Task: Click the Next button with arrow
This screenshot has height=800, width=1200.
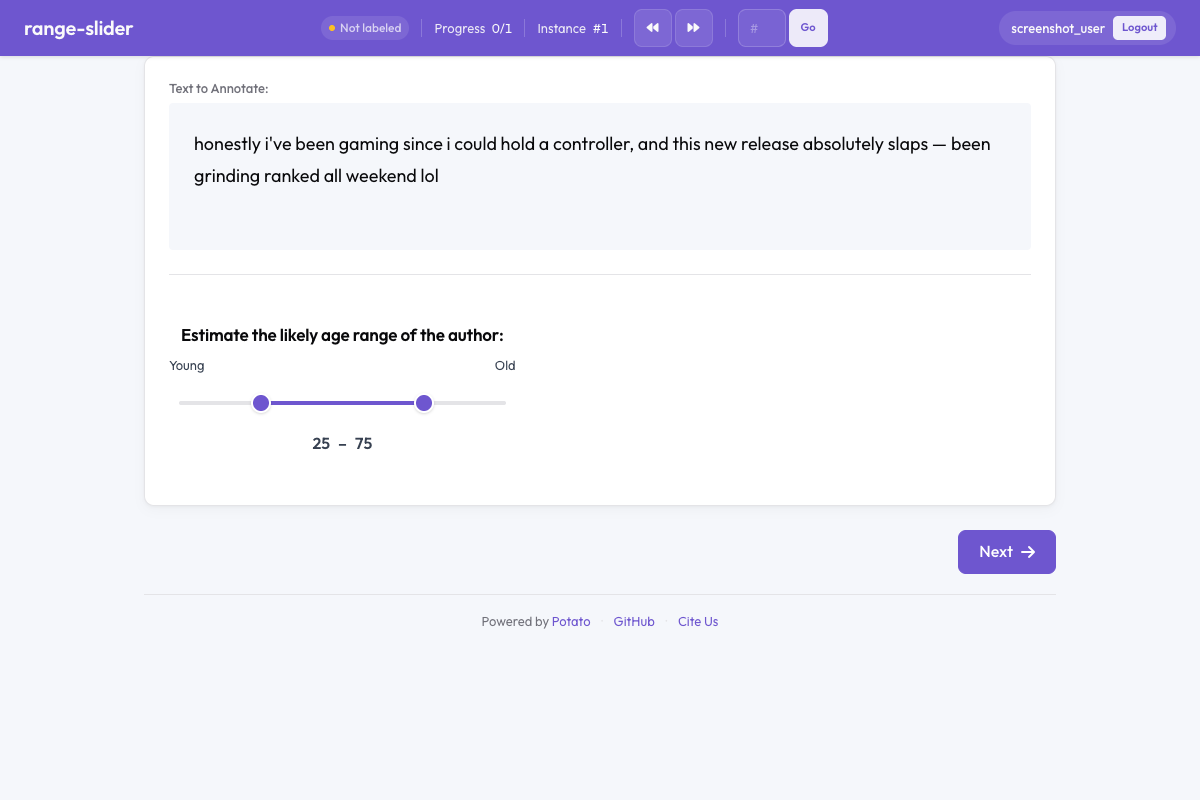Action: pos(1007,552)
